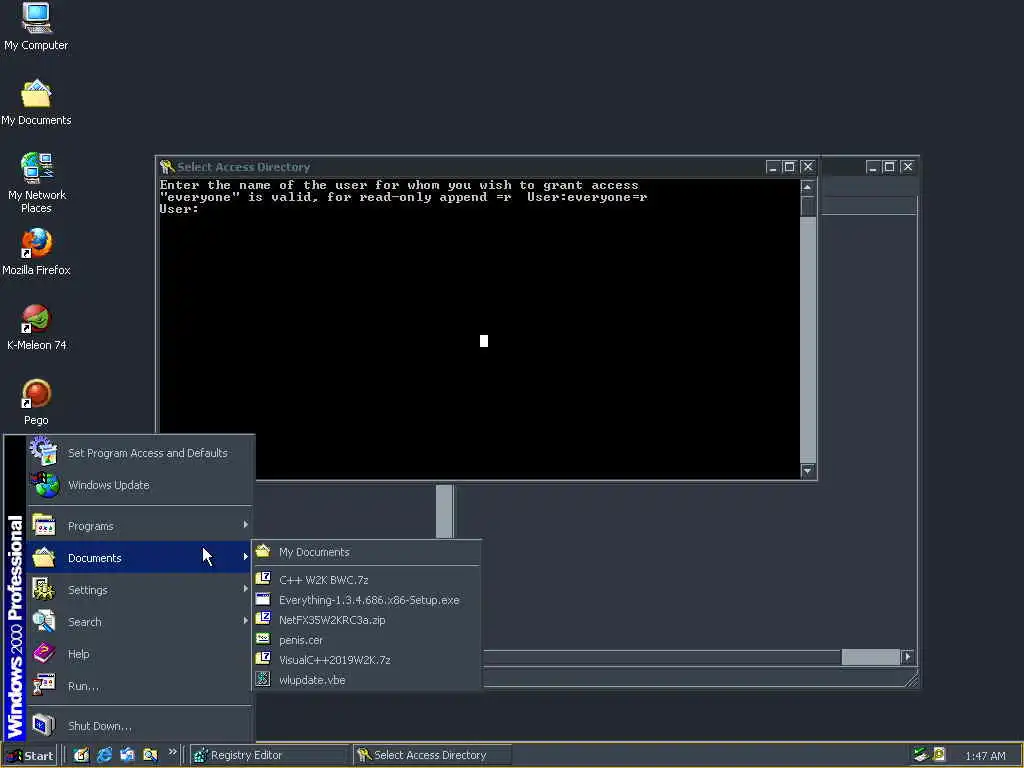Viewport: 1024px width, 768px height.
Task: Click the Safely Remove Hardware tray icon
Action: tap(921, 755)
